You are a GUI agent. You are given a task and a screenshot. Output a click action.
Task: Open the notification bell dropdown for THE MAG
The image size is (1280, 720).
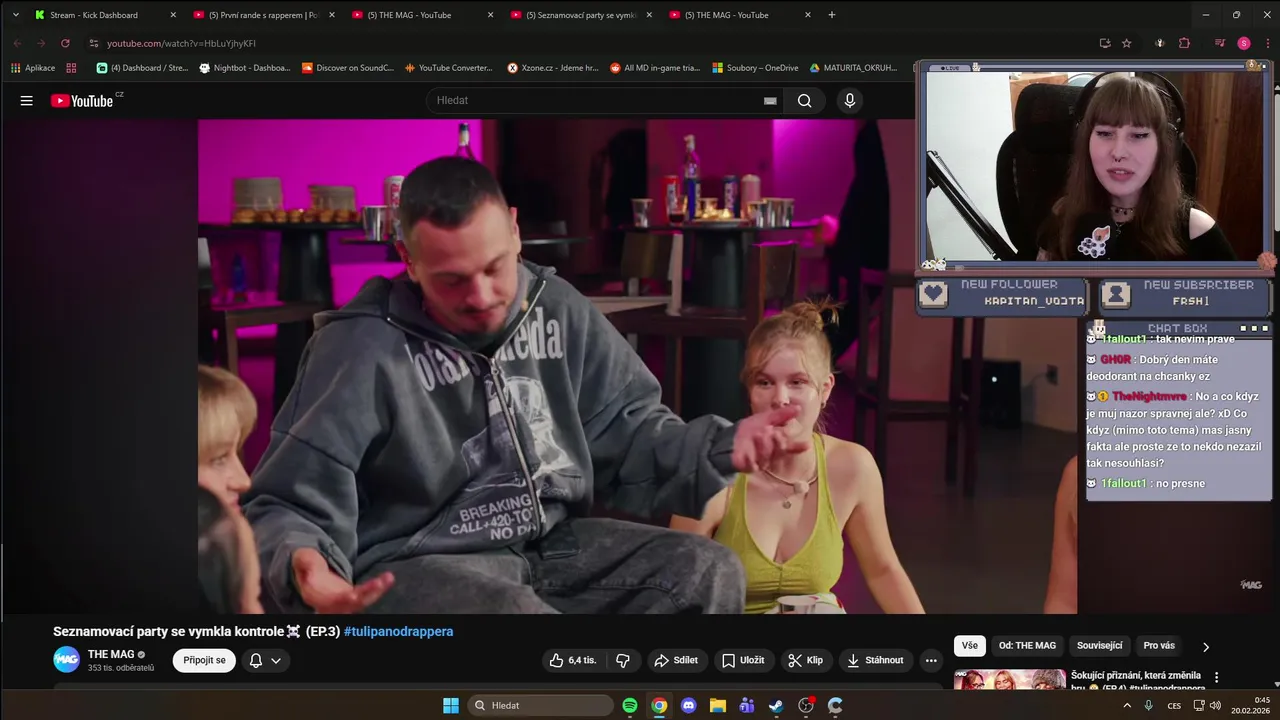point(265,660)
